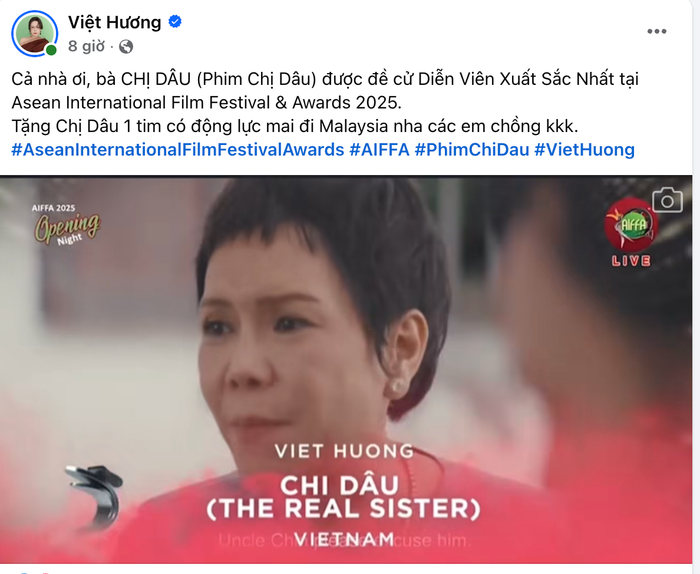Click the camera icon on the photo

[667, 200]
